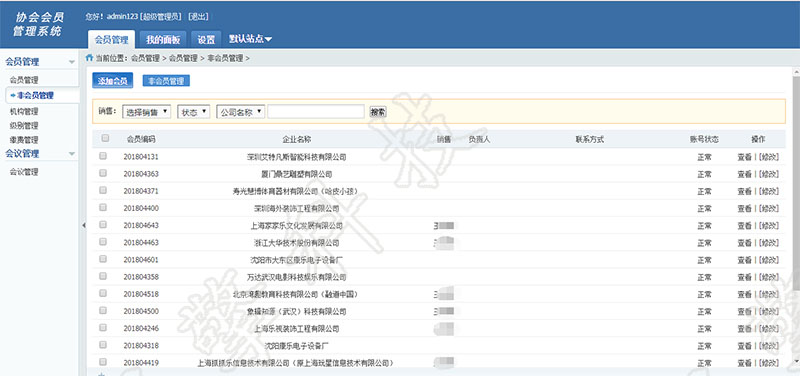
Task: Click 非会员管理 in the breadcrumb path
Action: 225,58
